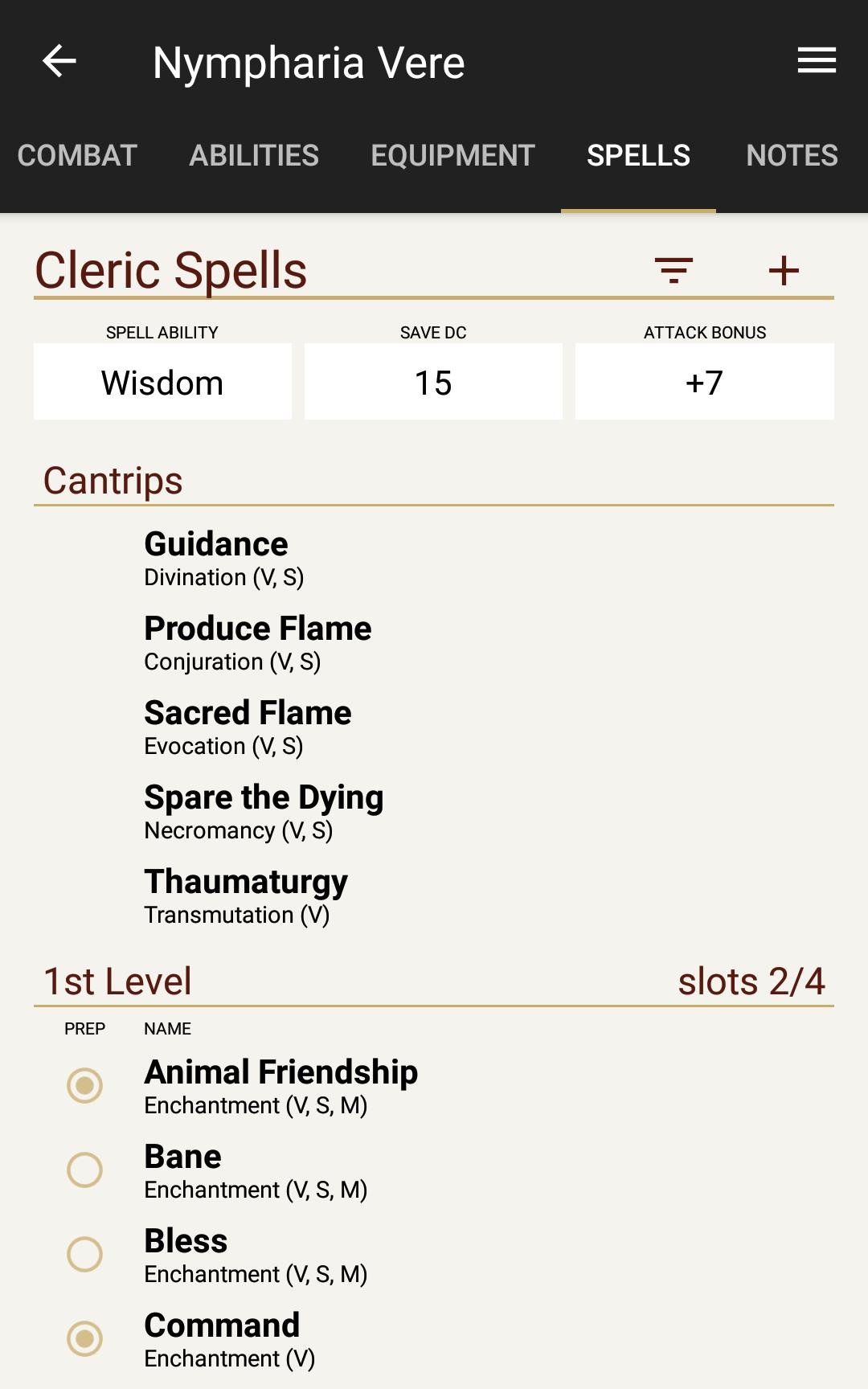Viewport: 868px width, 1389px height.
Task: Open the hamburger menu
Action: click(x=817, y=61)
